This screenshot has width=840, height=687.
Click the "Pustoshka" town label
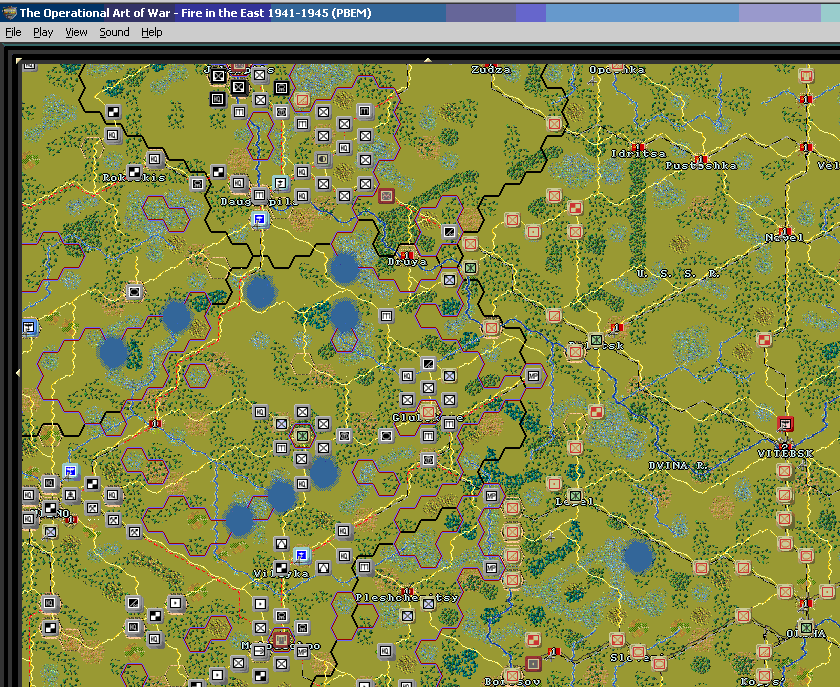click(x=701, y=166)
